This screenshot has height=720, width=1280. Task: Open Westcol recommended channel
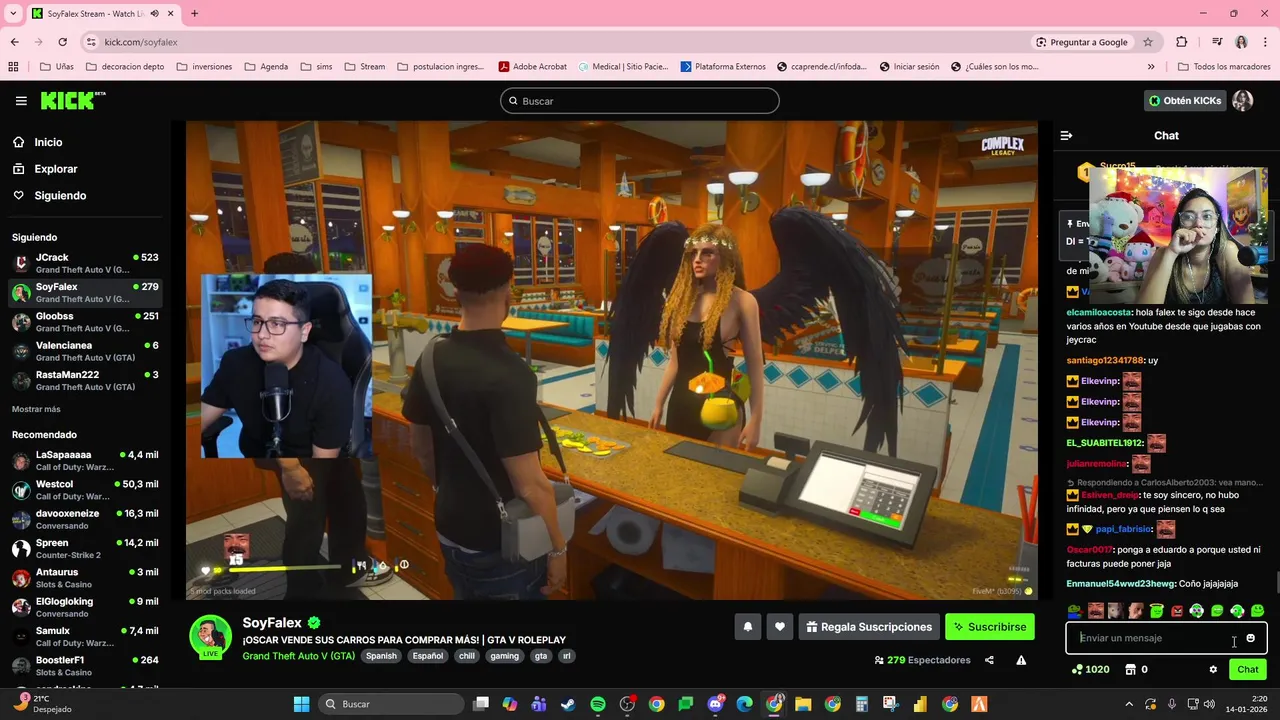coord(85,490)
